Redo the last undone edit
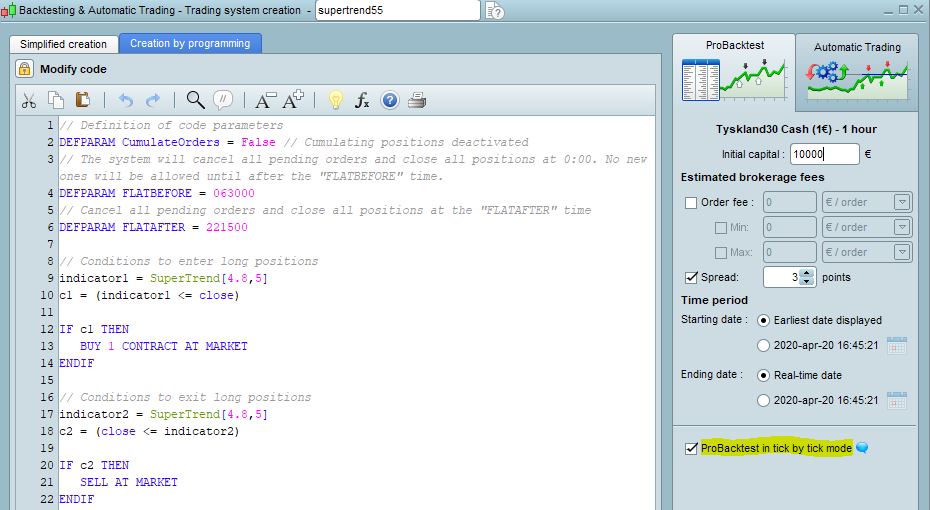The height and width of the screenshot is (510, 930). tap(153, 101)
